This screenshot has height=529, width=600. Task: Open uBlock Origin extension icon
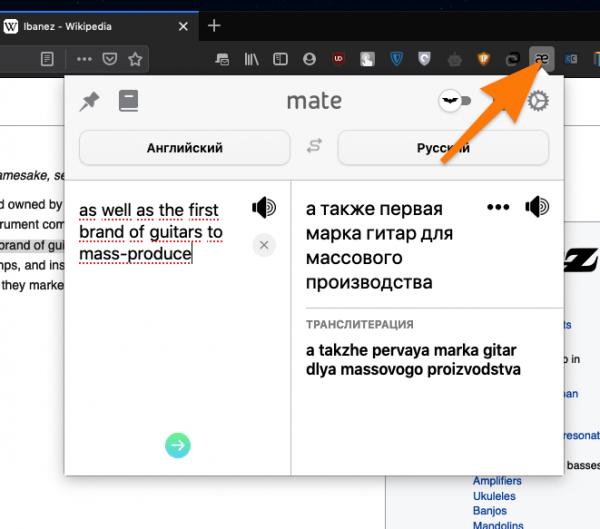[338, 59]
